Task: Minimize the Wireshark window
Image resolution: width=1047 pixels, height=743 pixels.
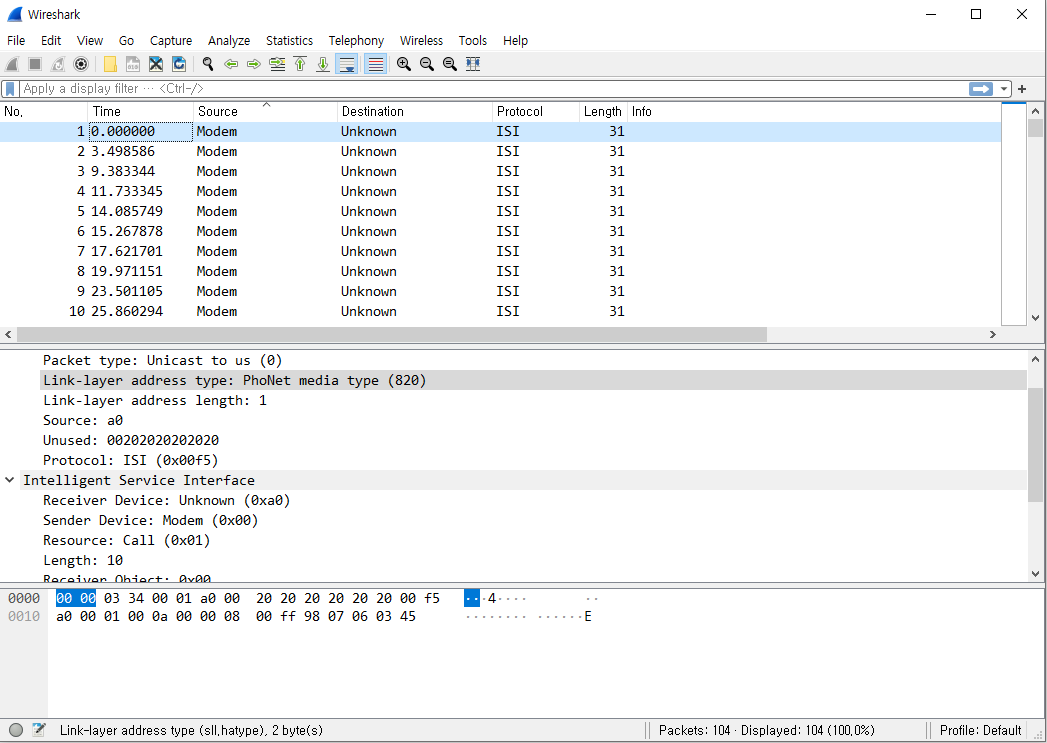Action: 931,14
